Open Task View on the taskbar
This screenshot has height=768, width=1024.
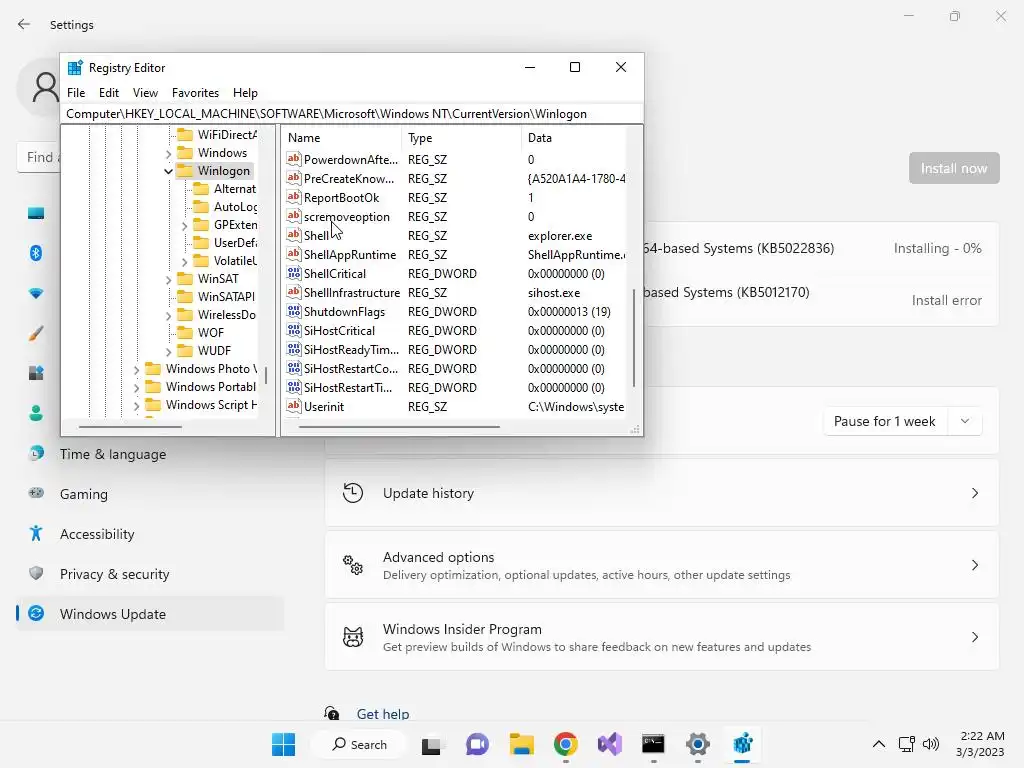(431, 745)
